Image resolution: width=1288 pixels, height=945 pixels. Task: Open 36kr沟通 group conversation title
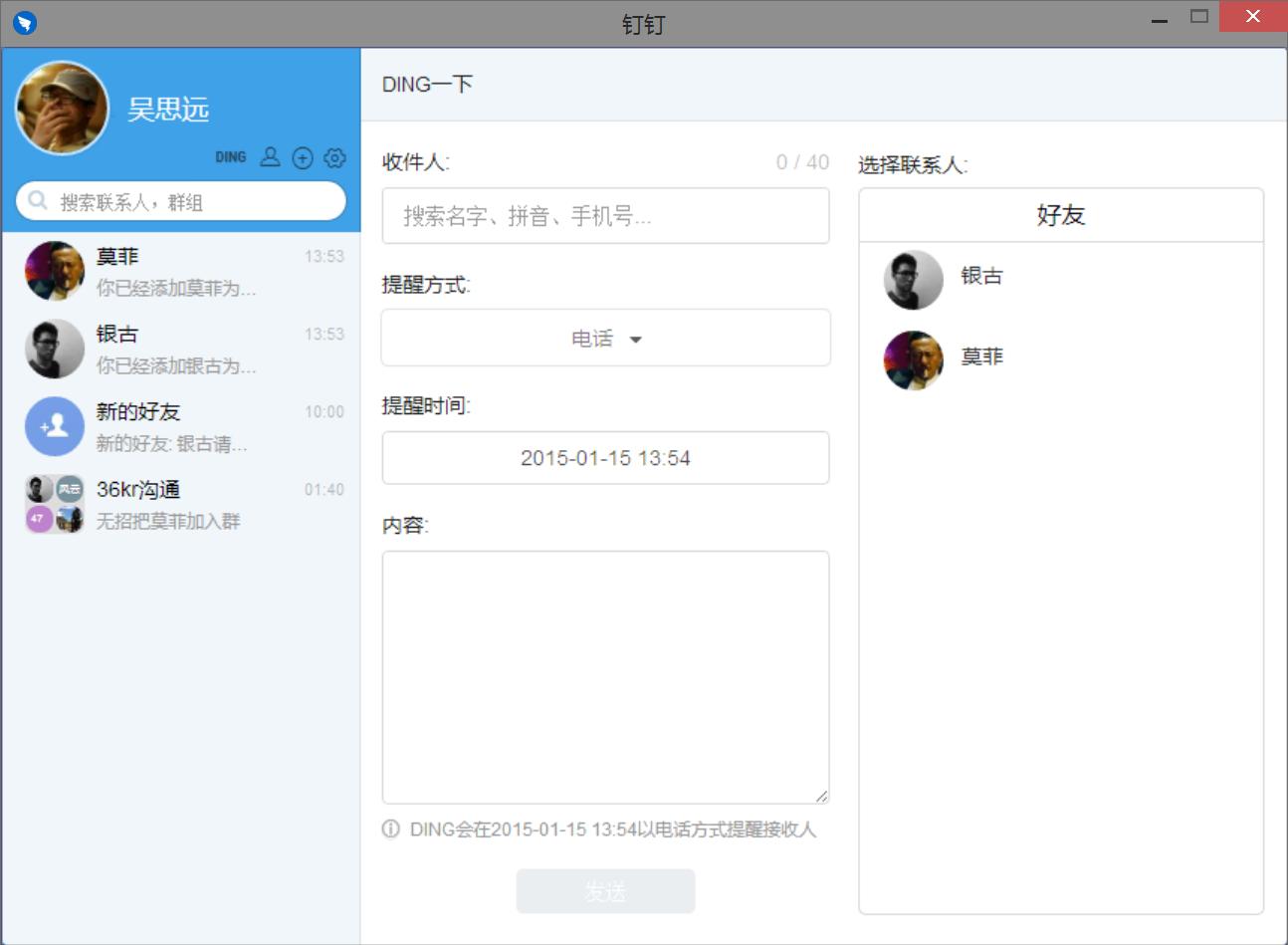pos(138,489)
